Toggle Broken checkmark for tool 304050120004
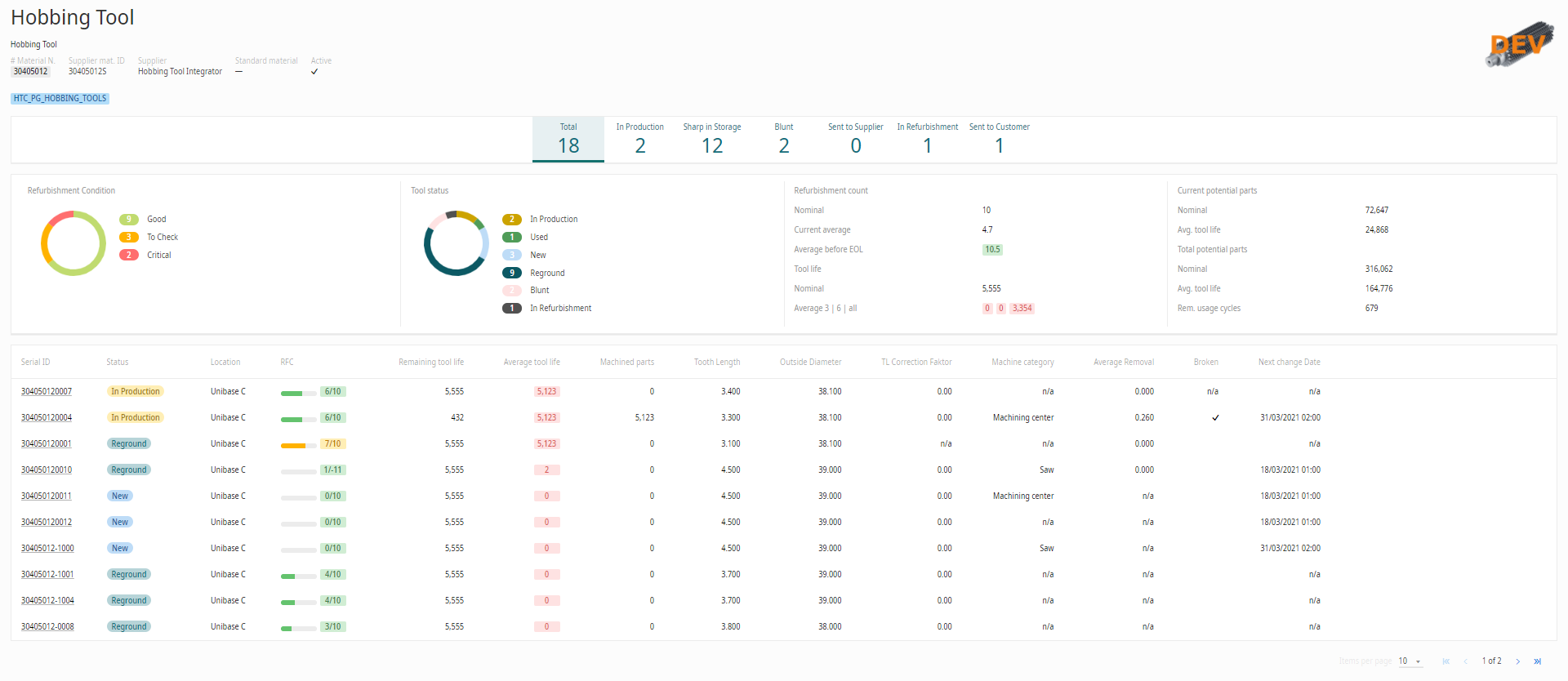This screenshot has width=1568, height=681. pyautogui.click(x=1215, y=418)
